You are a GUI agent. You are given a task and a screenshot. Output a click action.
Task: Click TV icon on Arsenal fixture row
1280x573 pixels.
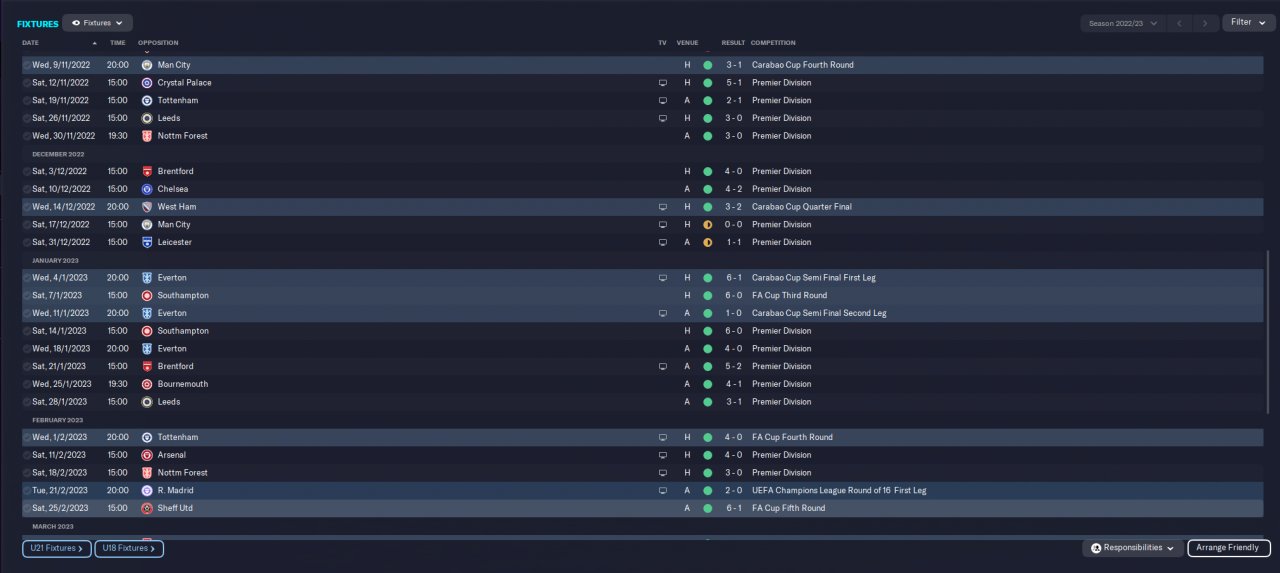(662, 455)
